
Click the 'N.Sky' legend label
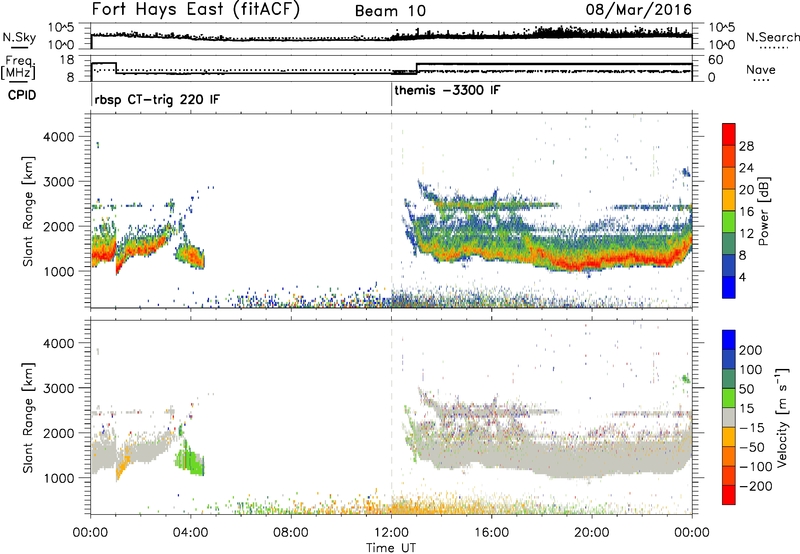click(x=19, y=38)
